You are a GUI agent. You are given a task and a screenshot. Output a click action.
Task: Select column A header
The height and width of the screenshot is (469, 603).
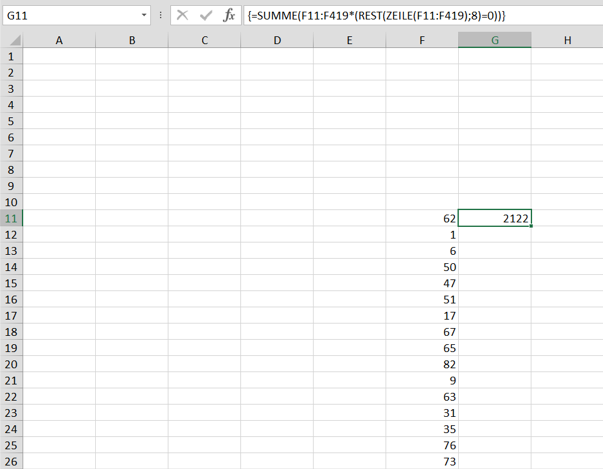(x=59, y=40)
